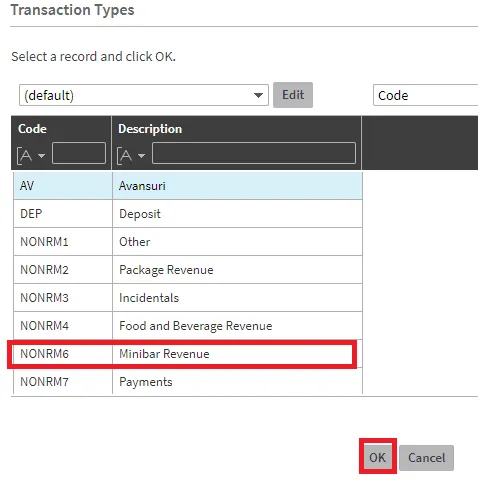Viewport: 482px width, 487px height.
Task: Select the Deposit description cell
Action: coord(237,214)
